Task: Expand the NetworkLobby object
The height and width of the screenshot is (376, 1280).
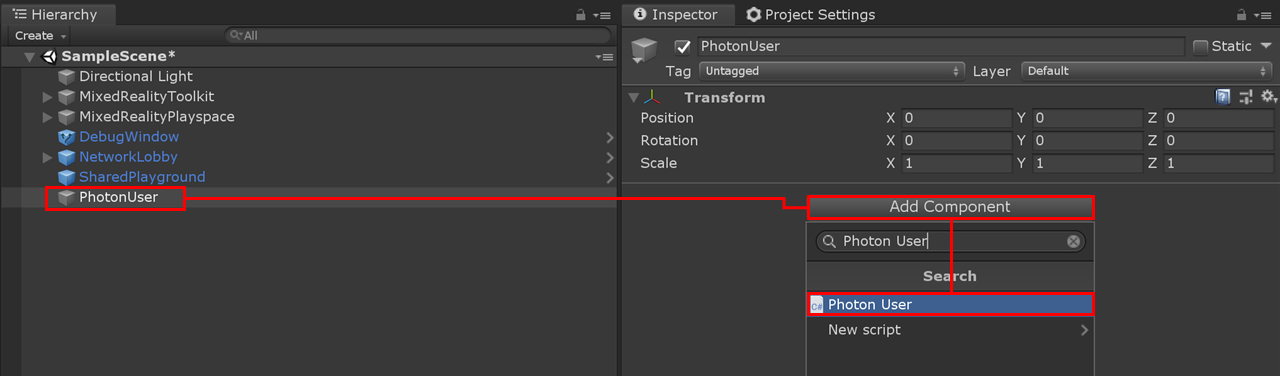Action: coord(48,157)
